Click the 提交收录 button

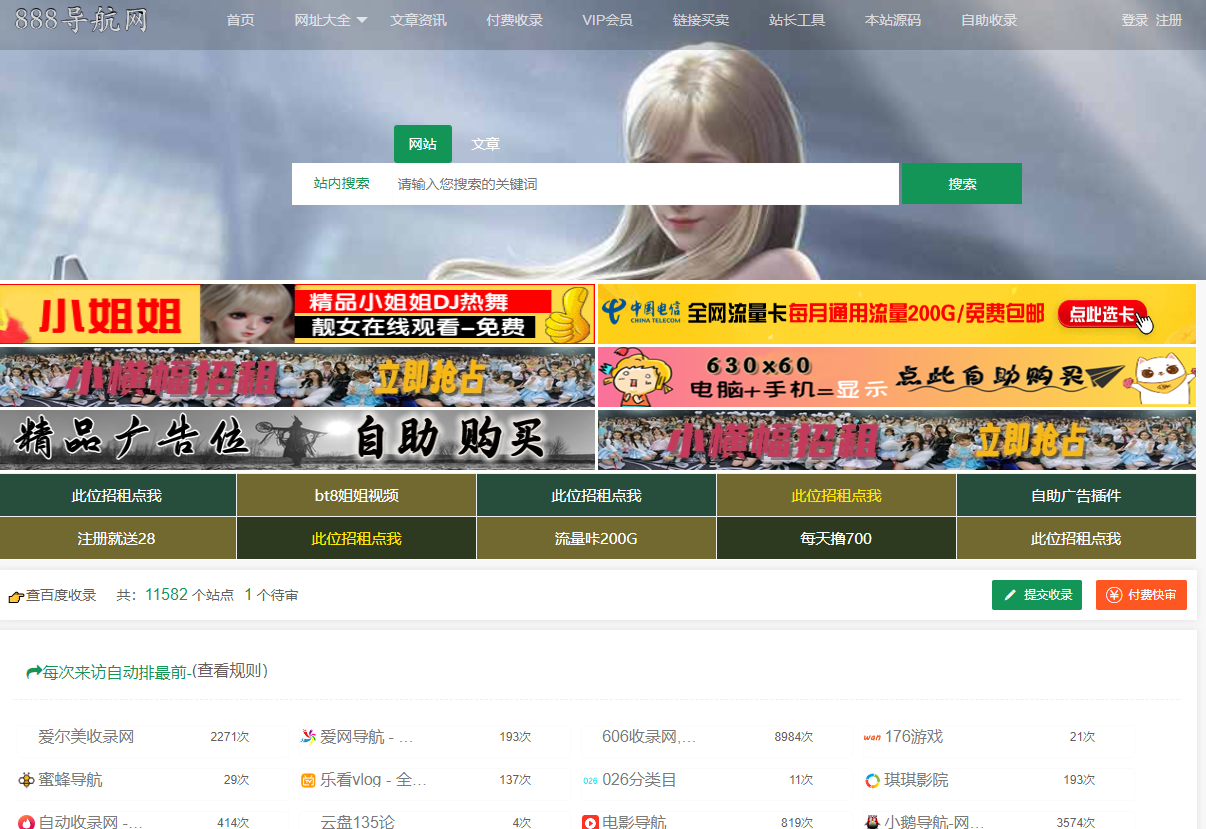pyautogui.click(x=1037, y=595)
